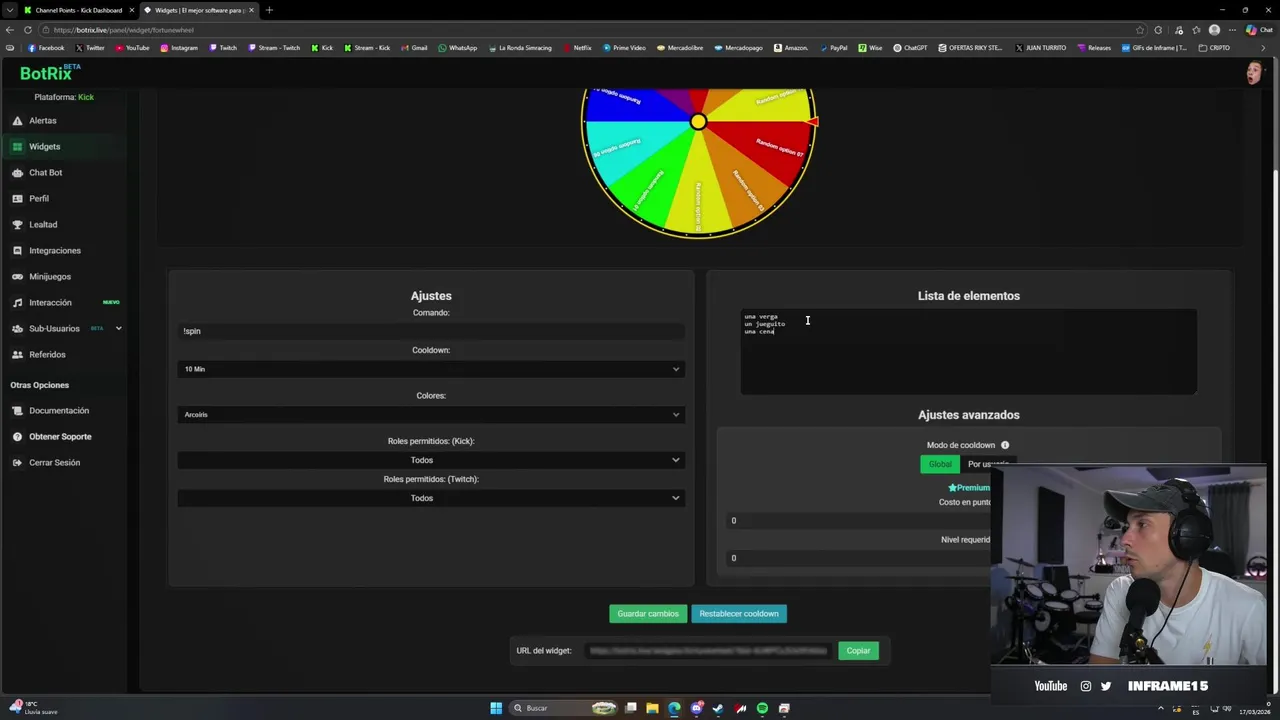Open the user avatar in BotRix header
Image resolution: width=1280 pixels, height=720 pixels.
click(x=1253, y=73)
